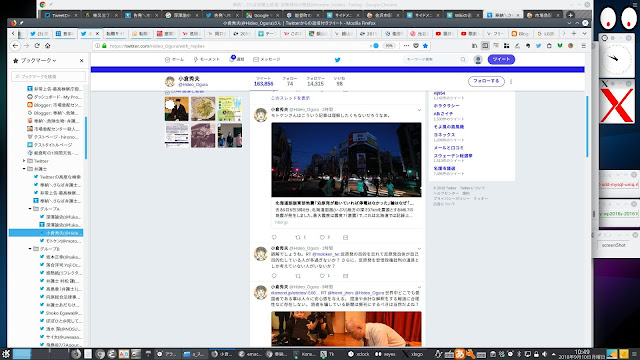Click the Twitter extension icon in toolbar
This screenshot has width=640, height=360.
[538, 46]
